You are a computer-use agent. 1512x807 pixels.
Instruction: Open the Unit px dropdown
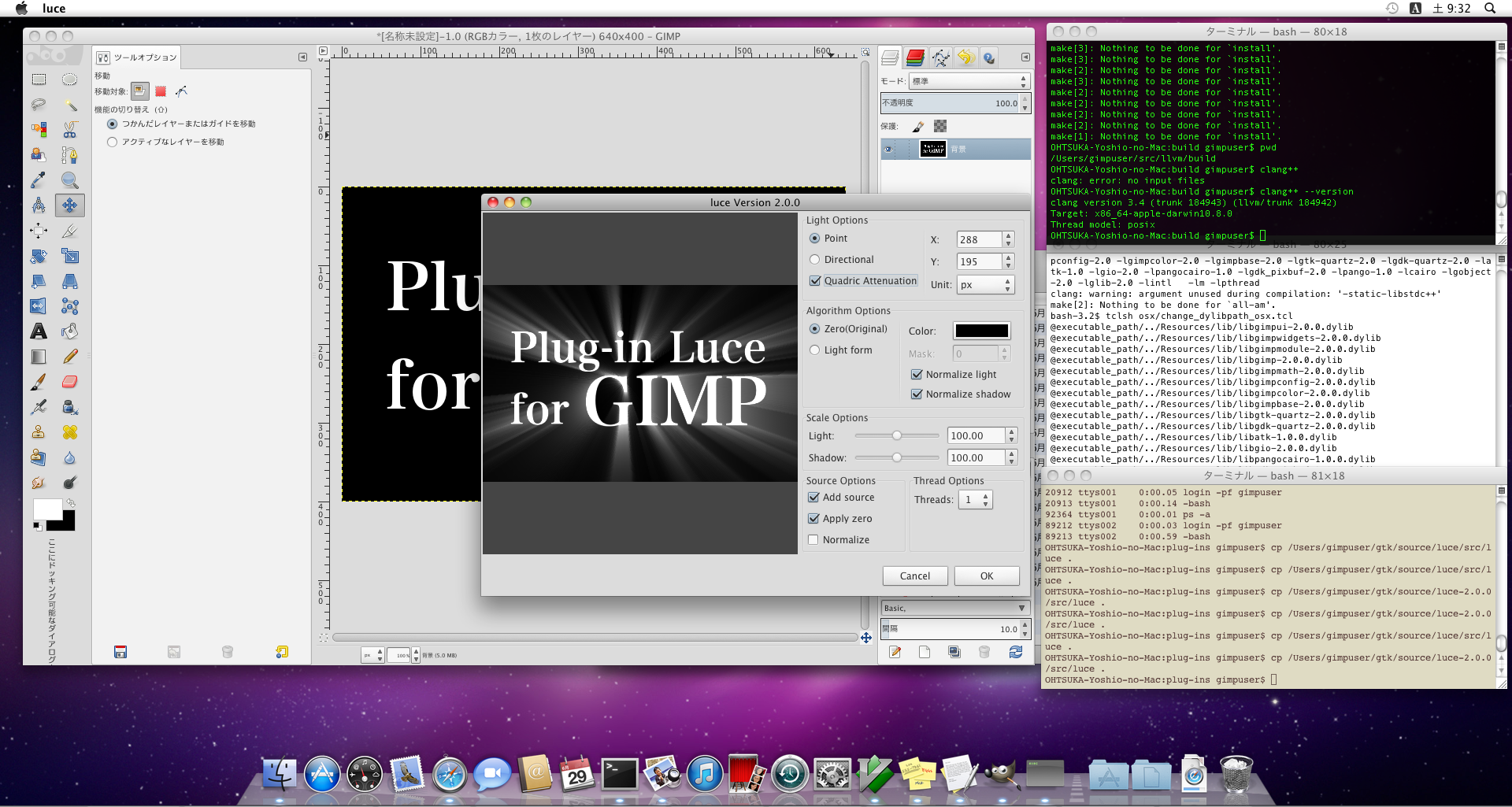coord(985,285)
